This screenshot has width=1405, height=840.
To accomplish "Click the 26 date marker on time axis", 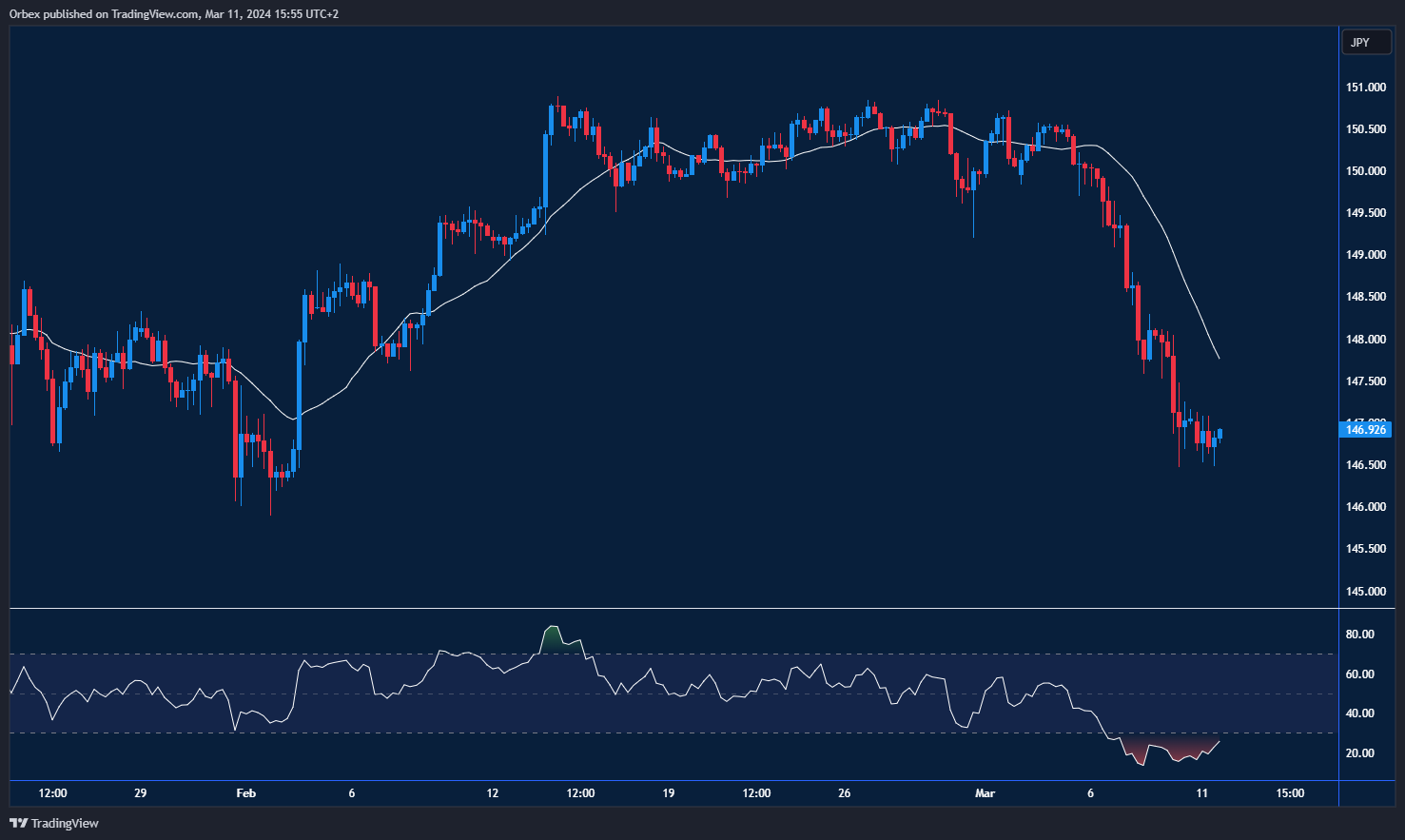I will click(845, 793).
